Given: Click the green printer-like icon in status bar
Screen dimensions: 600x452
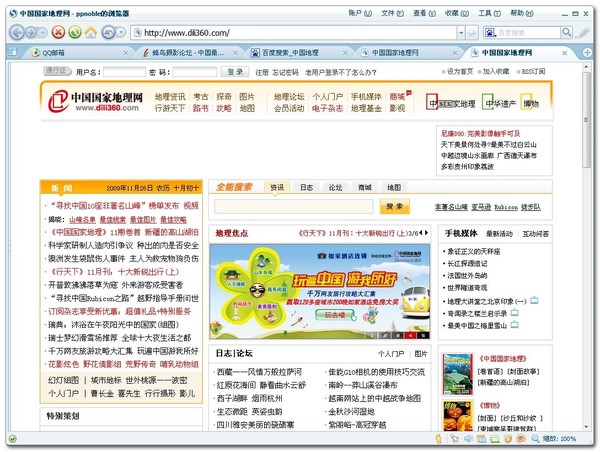Looking at the screenshot, I should coord(494,439).
